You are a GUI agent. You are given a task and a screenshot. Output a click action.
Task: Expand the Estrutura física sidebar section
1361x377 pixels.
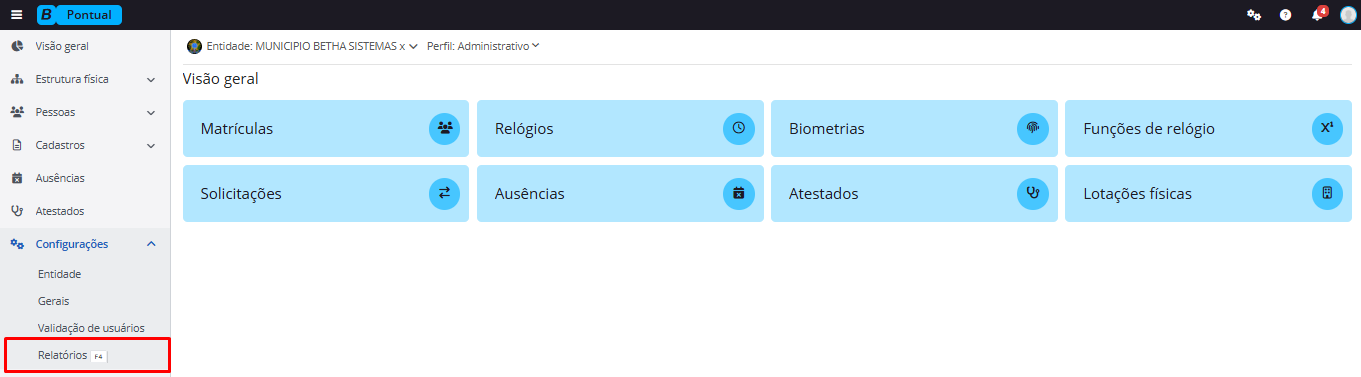click(x=85, y=79)
